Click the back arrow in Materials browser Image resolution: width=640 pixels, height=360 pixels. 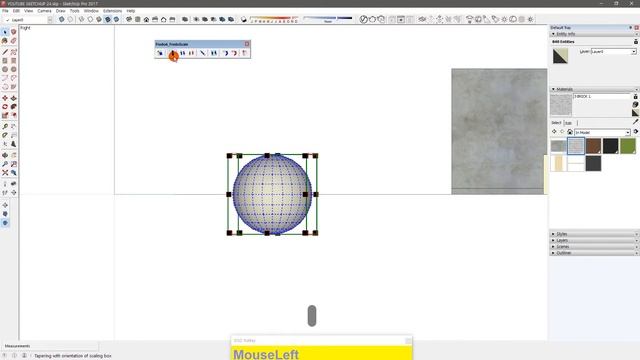click(554, 132)
